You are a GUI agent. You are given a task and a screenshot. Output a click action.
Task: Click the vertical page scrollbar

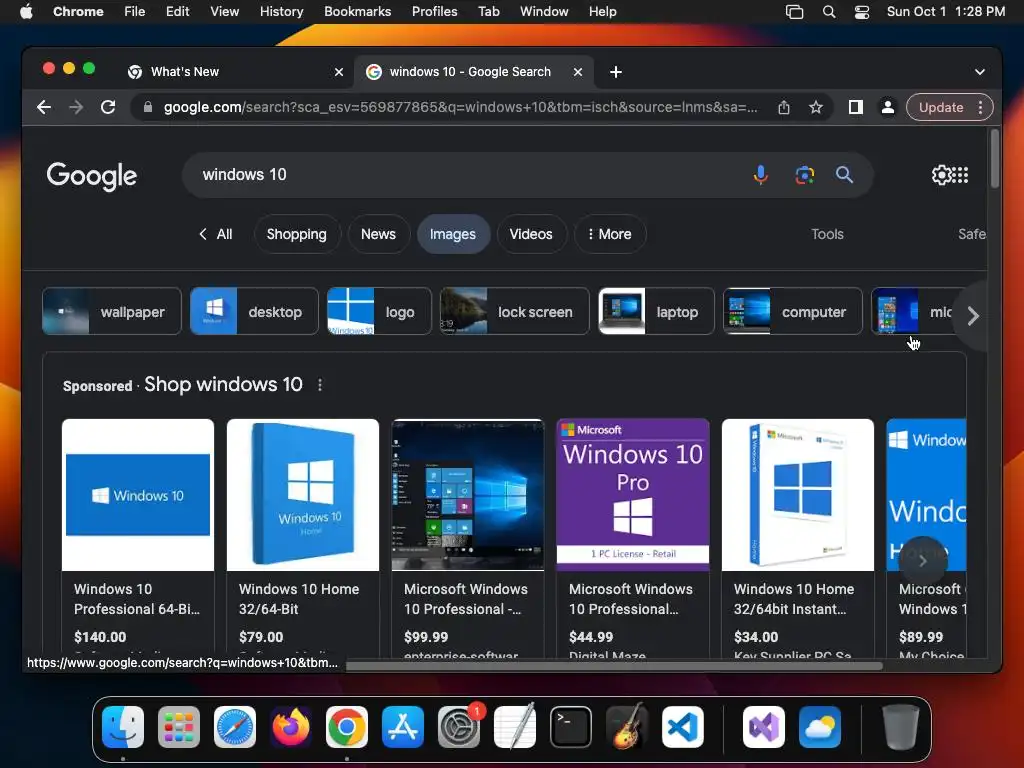[994, 159]
